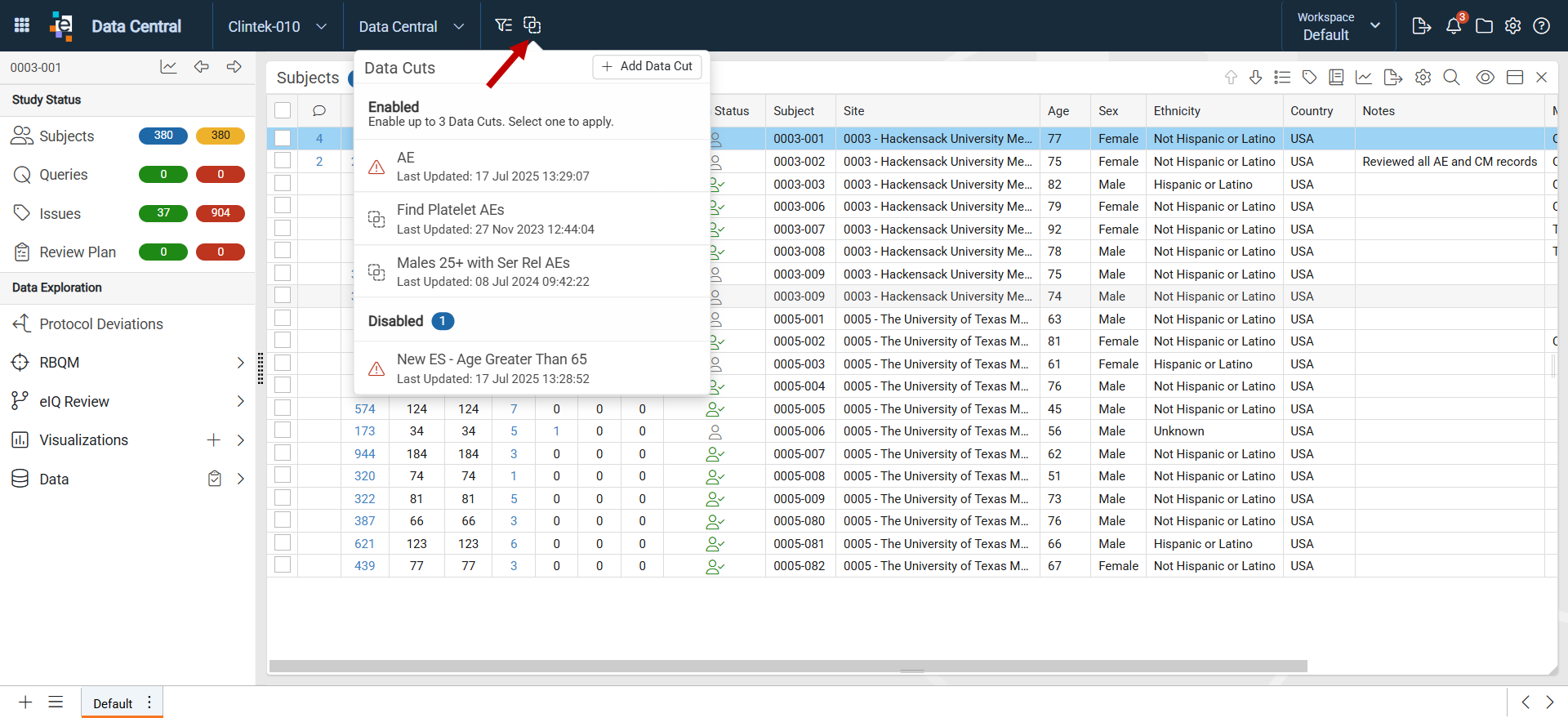Open notifications bell icon
1568x718 pixels.
coord(1454,25)
